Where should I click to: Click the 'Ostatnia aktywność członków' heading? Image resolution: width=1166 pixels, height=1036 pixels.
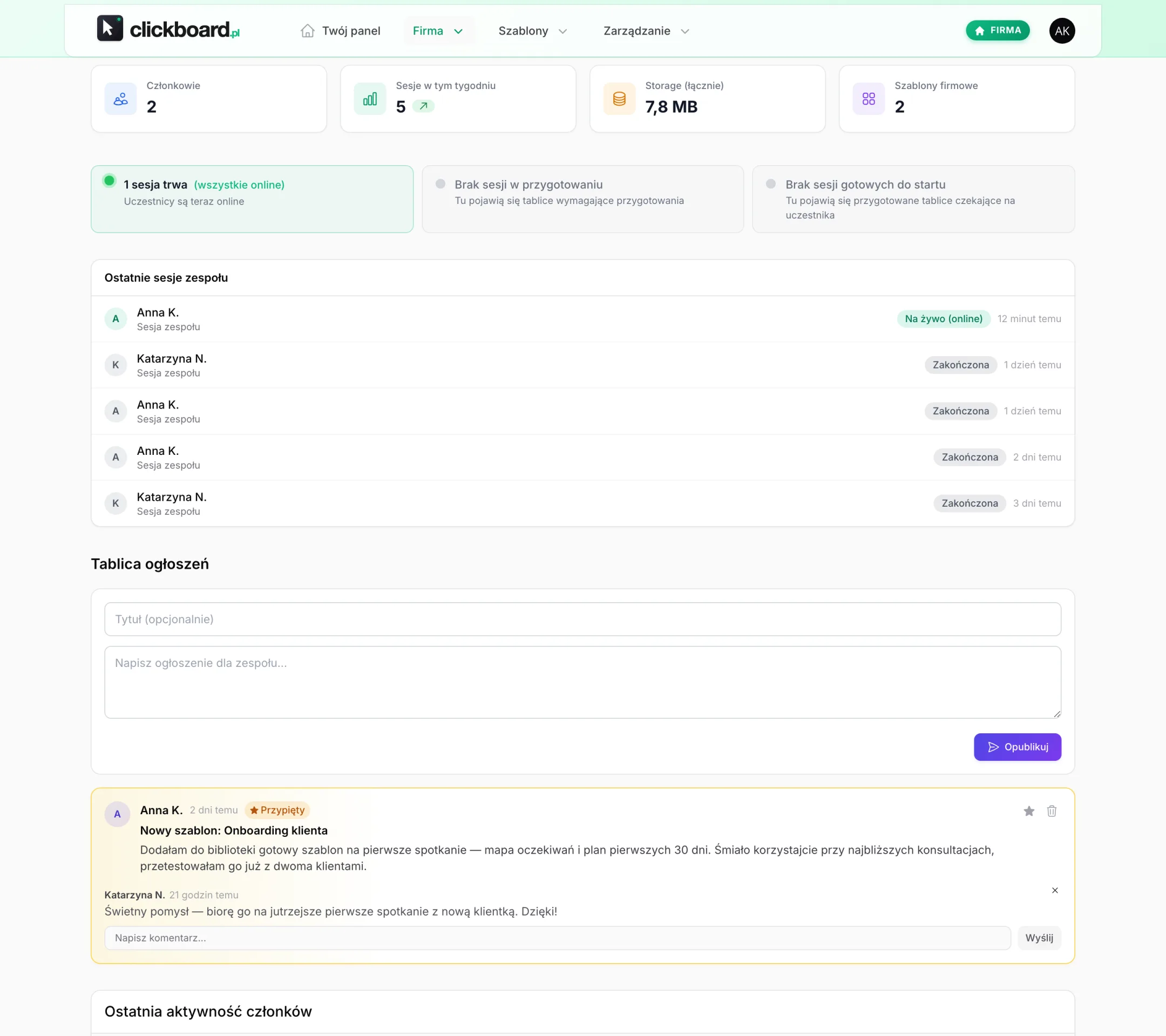click(208, 1012)
